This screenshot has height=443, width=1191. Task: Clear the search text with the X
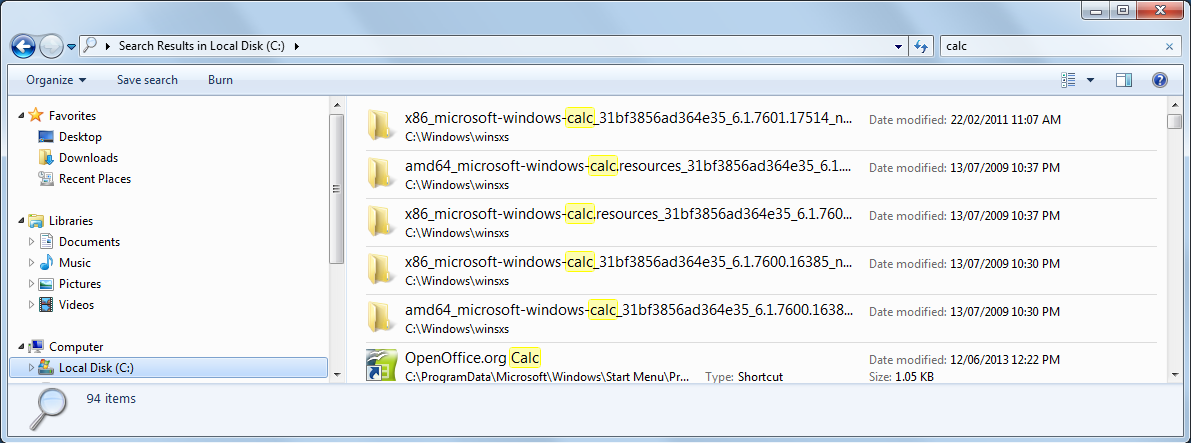tap(1169, 46)
